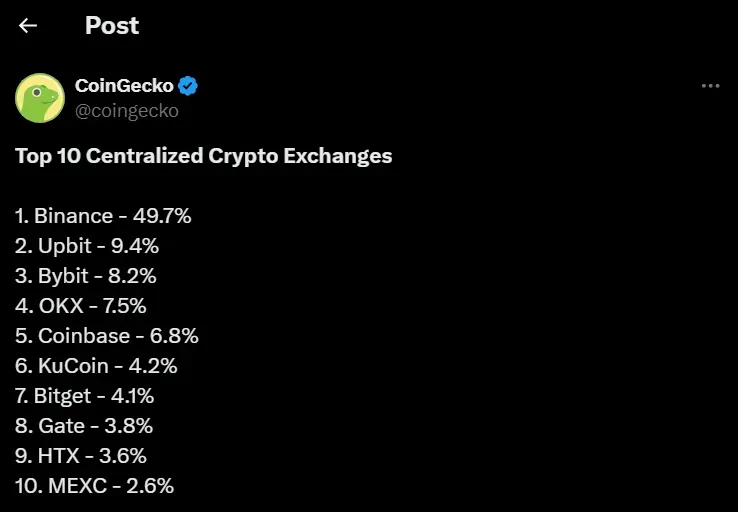Open the CoinGecko display name profile link
738x512 pixels.
(x=124, y=86)
